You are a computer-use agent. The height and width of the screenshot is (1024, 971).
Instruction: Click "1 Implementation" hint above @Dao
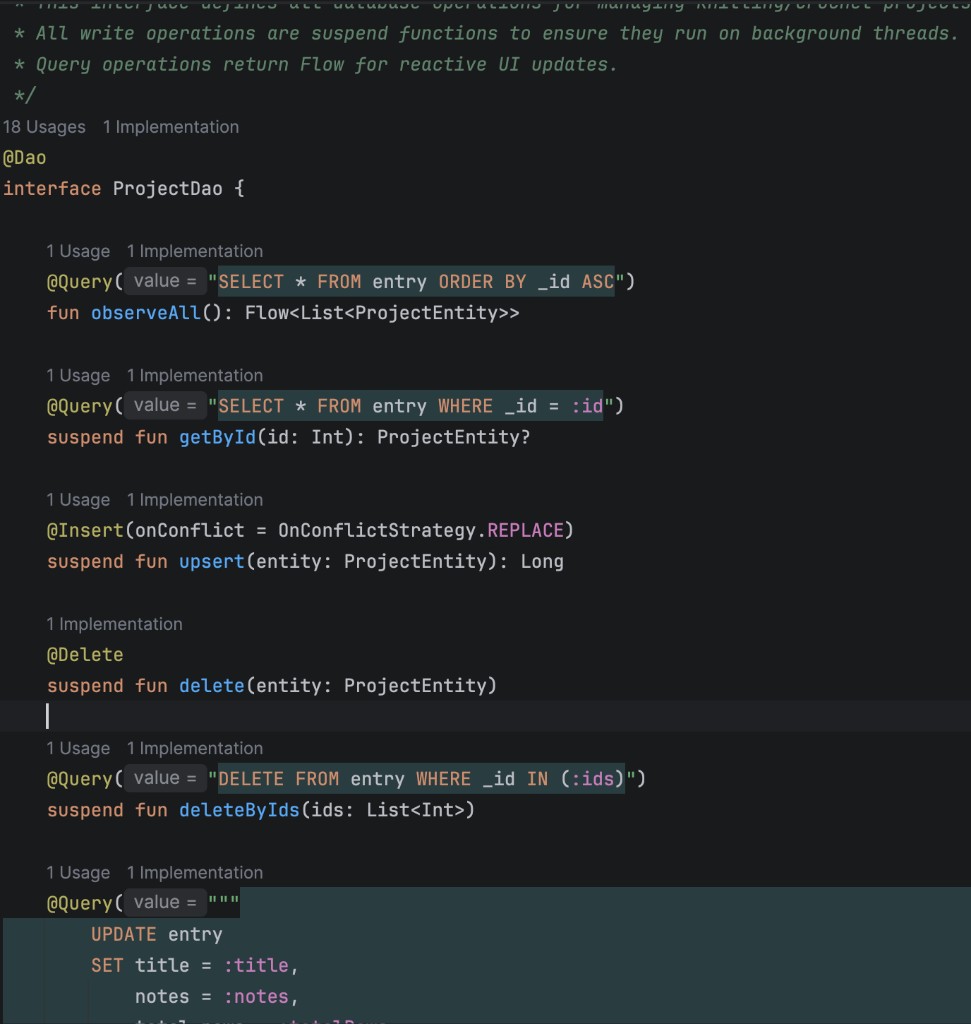[x=171, y=127]
